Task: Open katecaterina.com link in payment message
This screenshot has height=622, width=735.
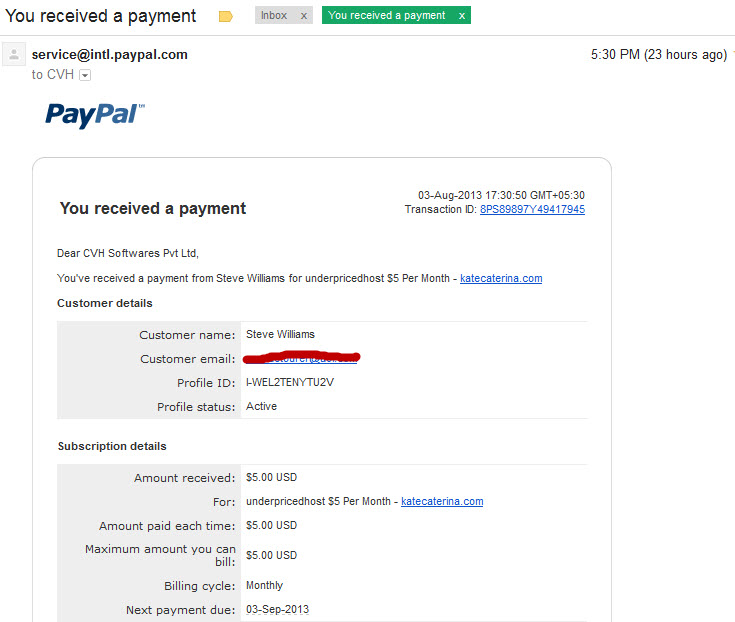Action: click(x=501, y=278)
